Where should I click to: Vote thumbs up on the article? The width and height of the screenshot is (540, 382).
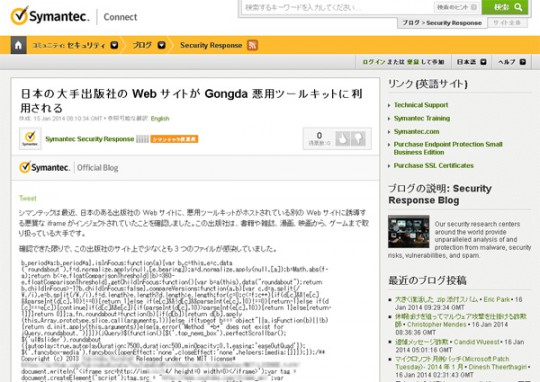pos(342,138)
